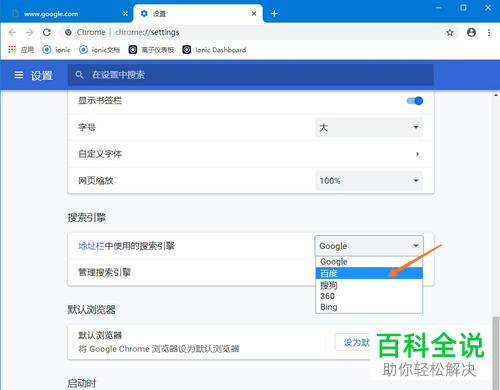Image resolution: width=500 pixels, height=390 pixels.
Task: Open the 网页缩放 100% dropdown
Action: click(369, 181)
